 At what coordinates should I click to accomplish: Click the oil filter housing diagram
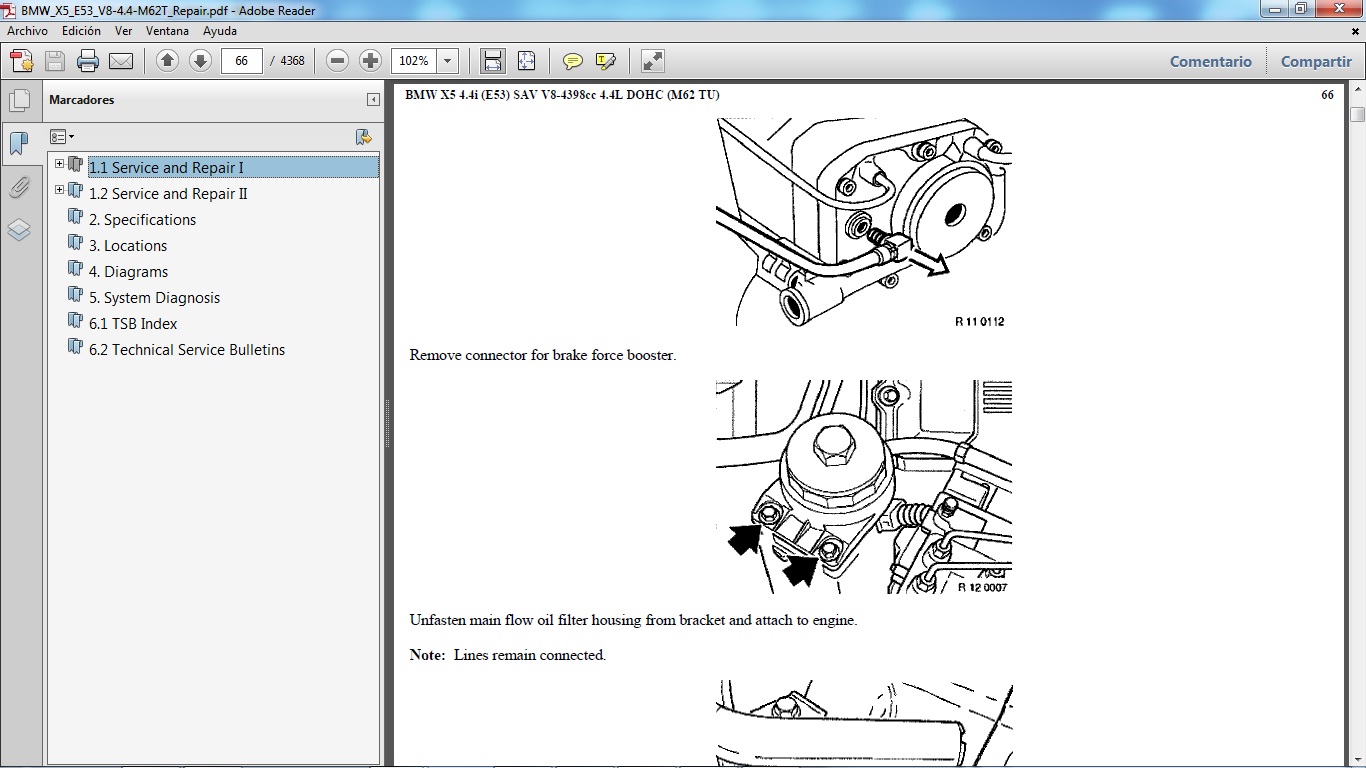[x=864, y=487]
